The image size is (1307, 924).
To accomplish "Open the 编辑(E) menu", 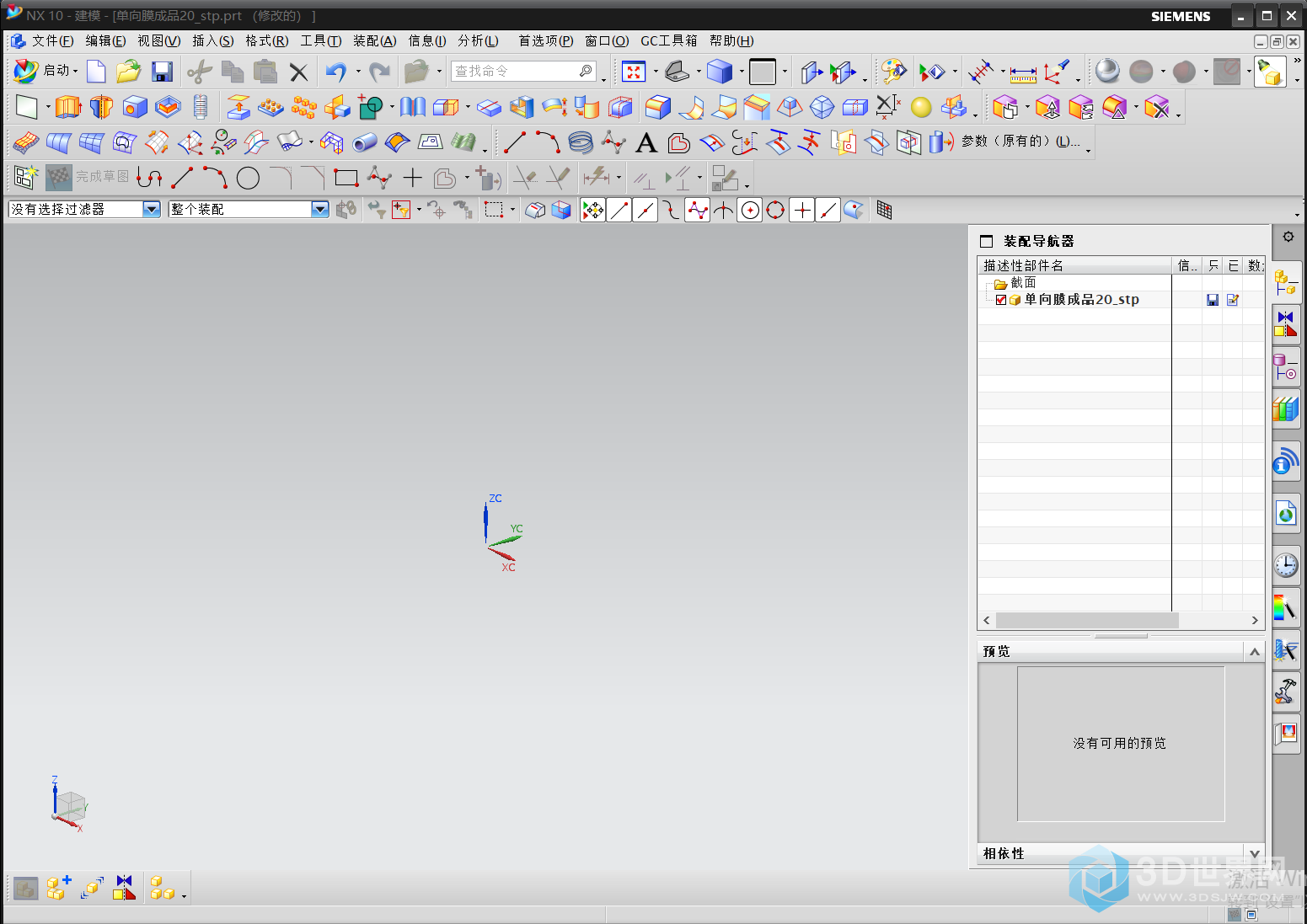I will click(105, 40).
